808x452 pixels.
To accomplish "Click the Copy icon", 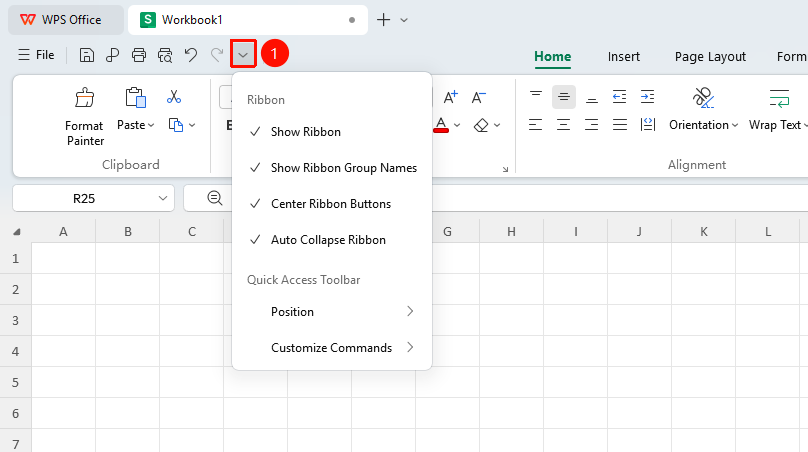I will pos(176,125).
